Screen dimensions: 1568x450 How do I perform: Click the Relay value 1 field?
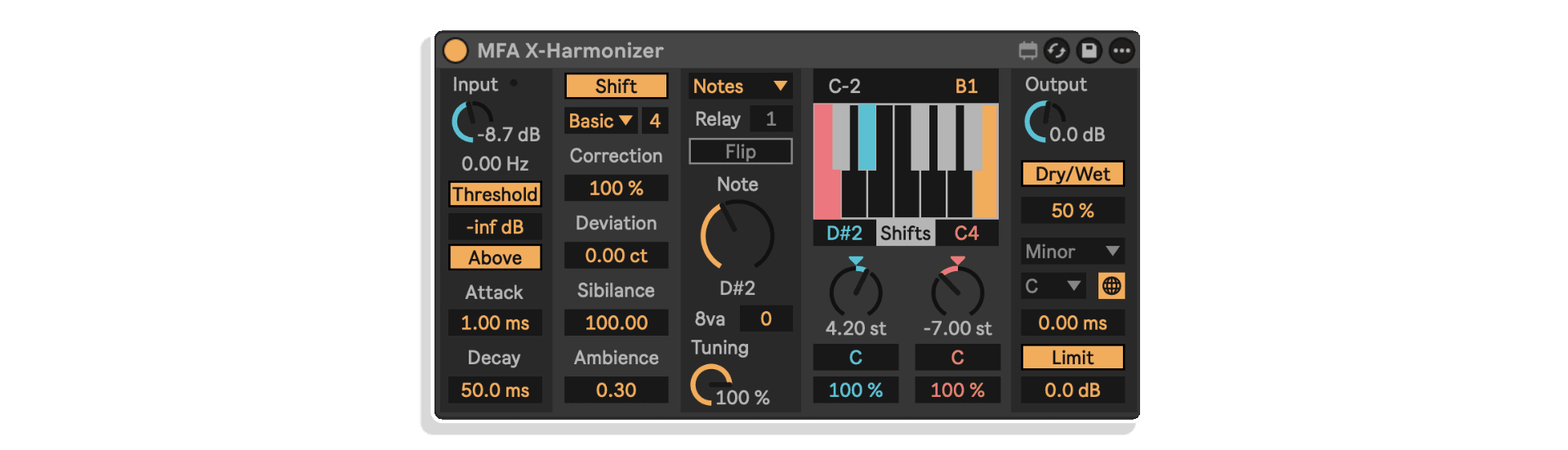point(771,119)
